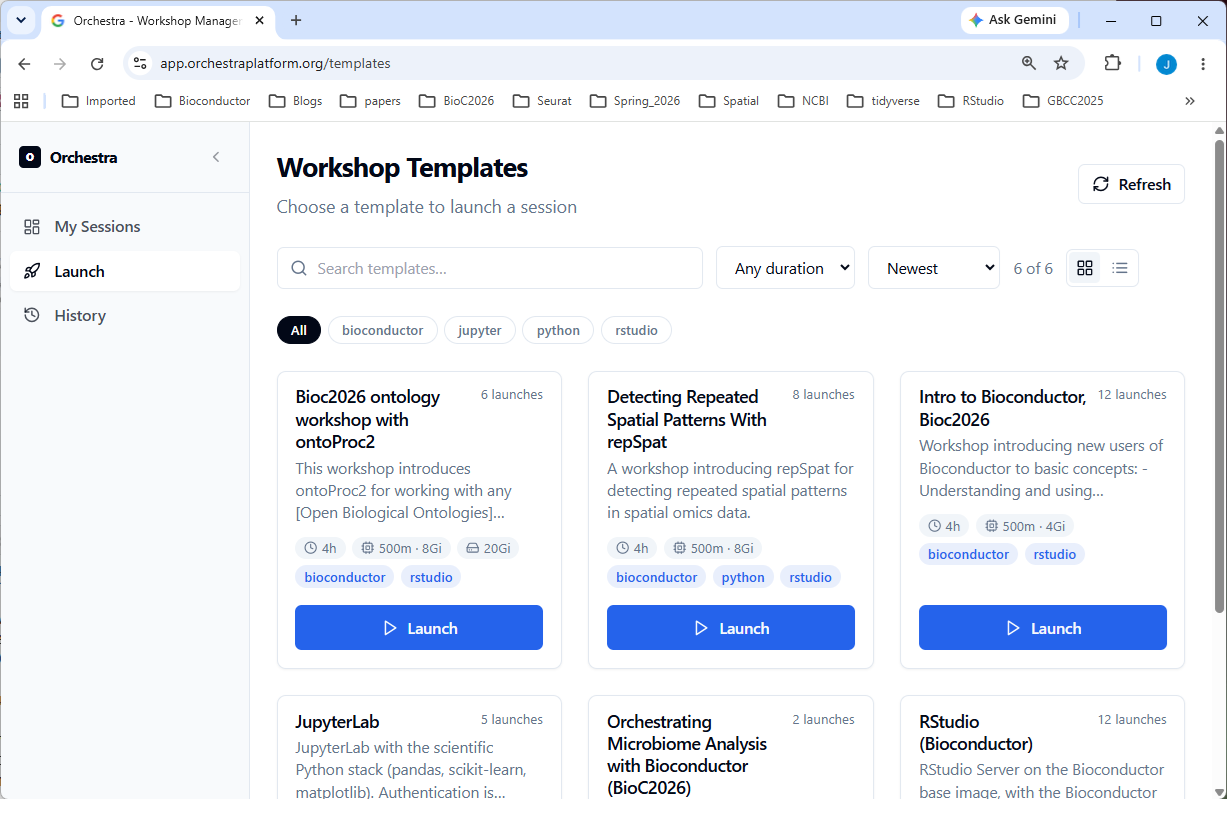Open the Imported bookmarks folder
This screenshot has height=813, width=1231.
99,101
